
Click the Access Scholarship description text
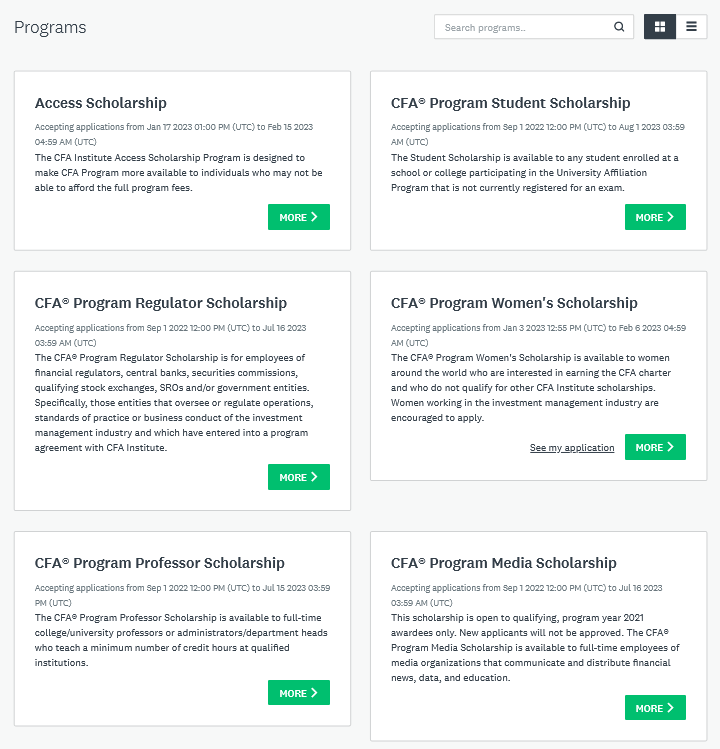point(179,172)
